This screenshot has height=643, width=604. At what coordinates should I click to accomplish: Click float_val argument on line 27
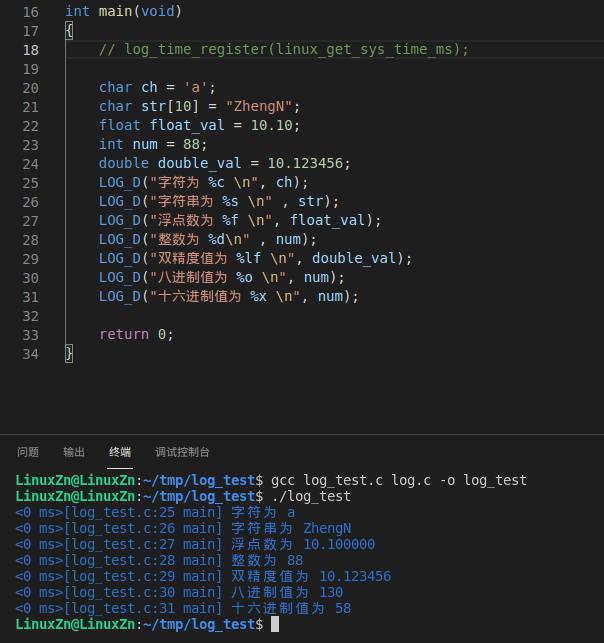327,221
